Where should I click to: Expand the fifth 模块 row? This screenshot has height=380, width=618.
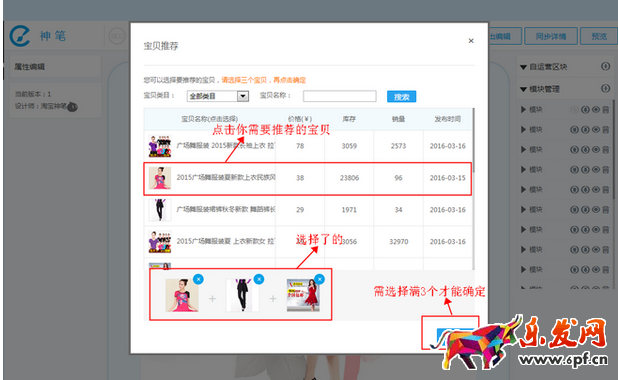[523, 190]
